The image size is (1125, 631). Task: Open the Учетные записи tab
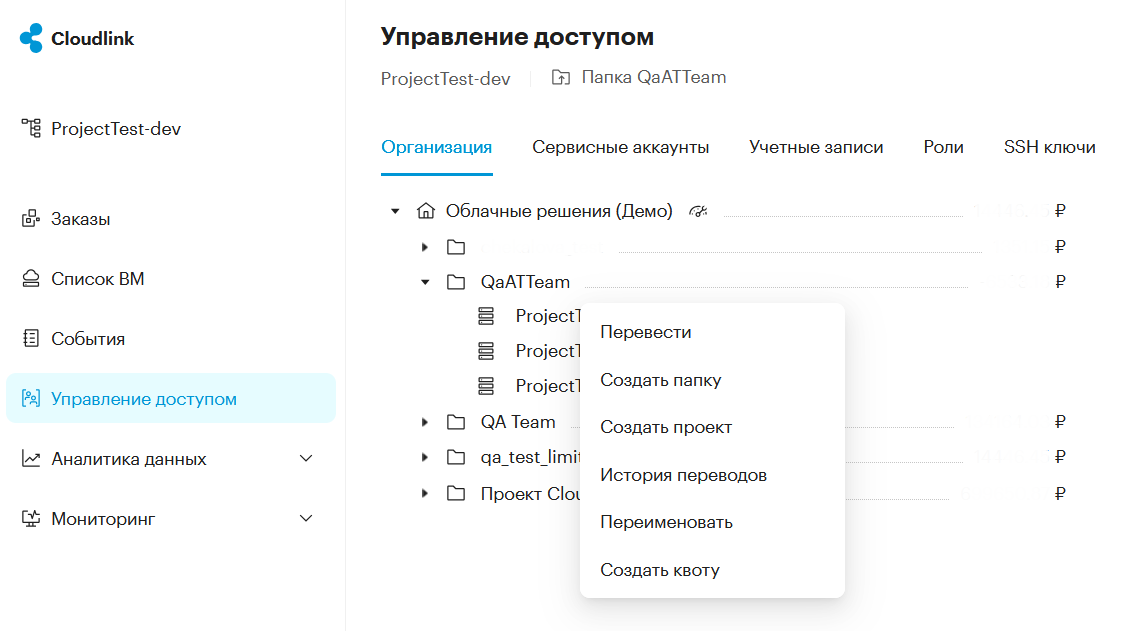[x=816, y=147]
